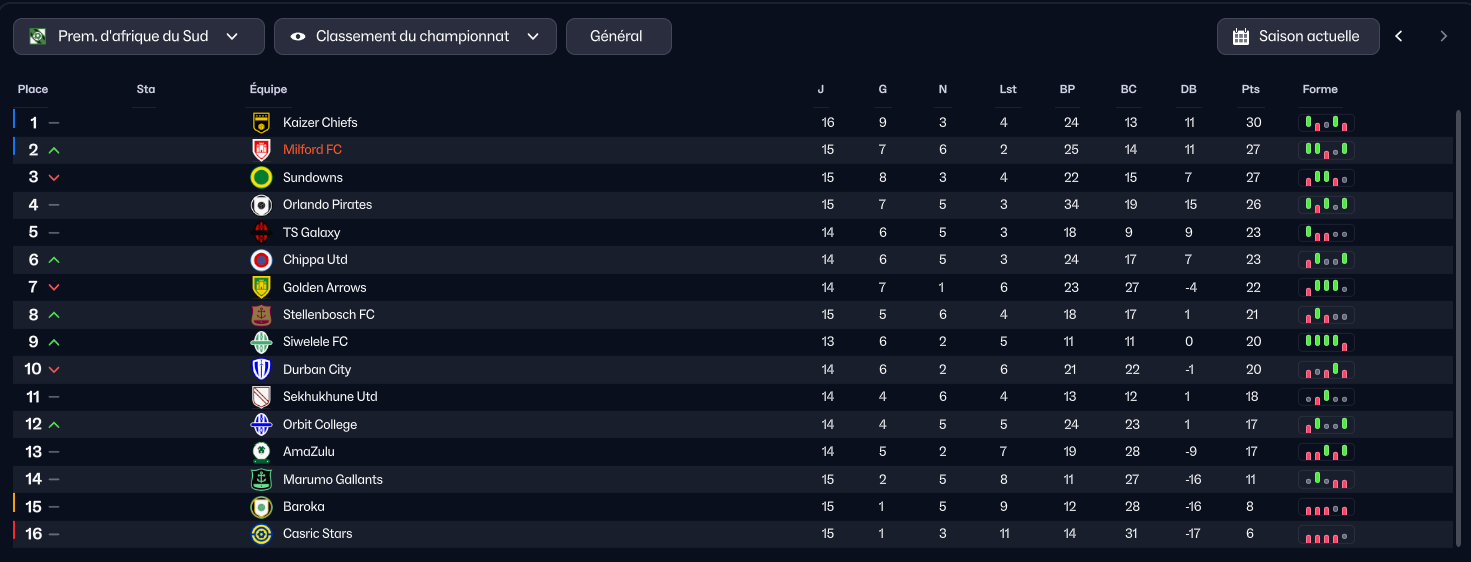The width and height of the screenshot is (1471, 562).
Task: Click the Kaizer Chiefs club badge
Action: pos(261,123)
